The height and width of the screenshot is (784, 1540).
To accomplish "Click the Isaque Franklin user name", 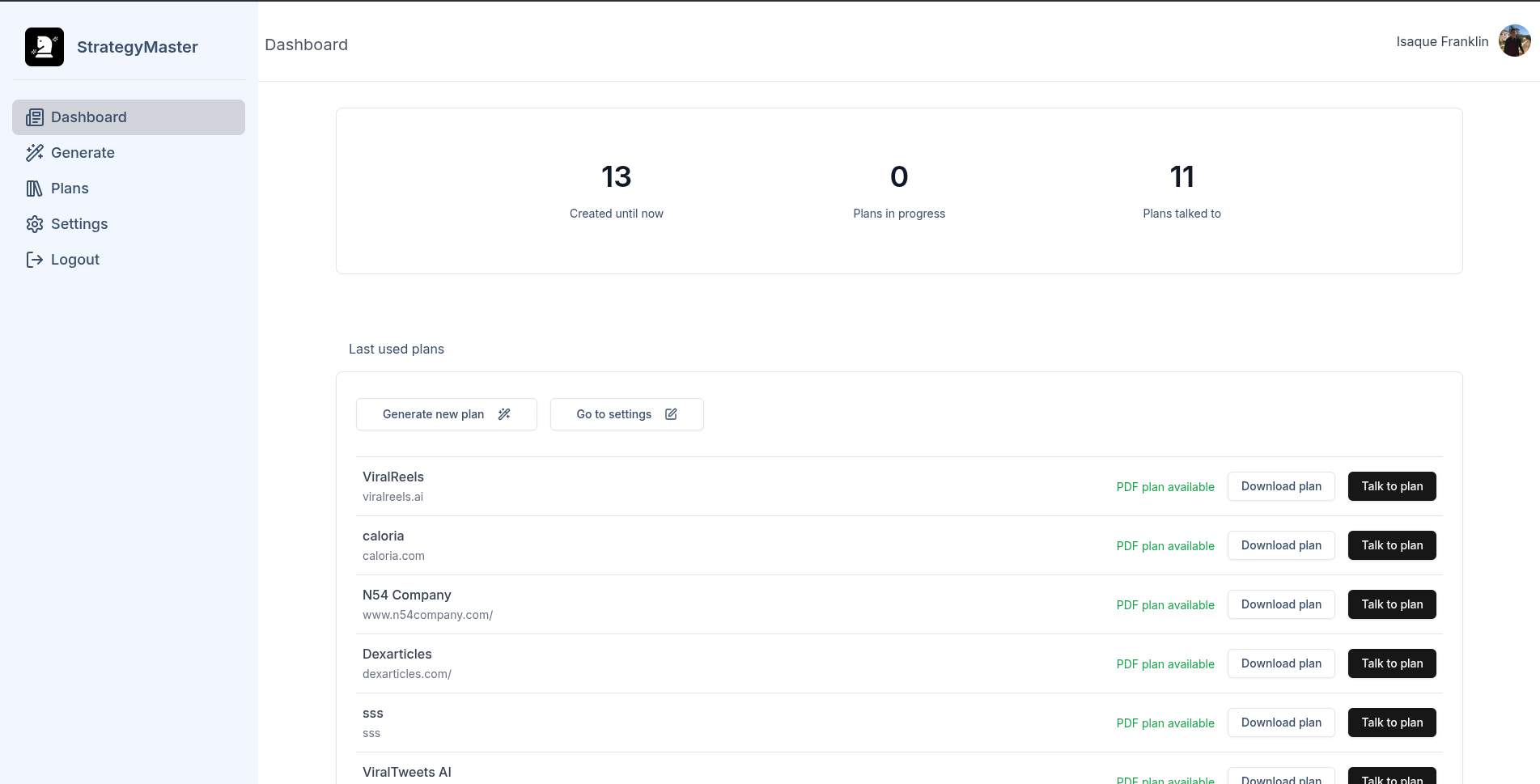I will pos(1442,41).
